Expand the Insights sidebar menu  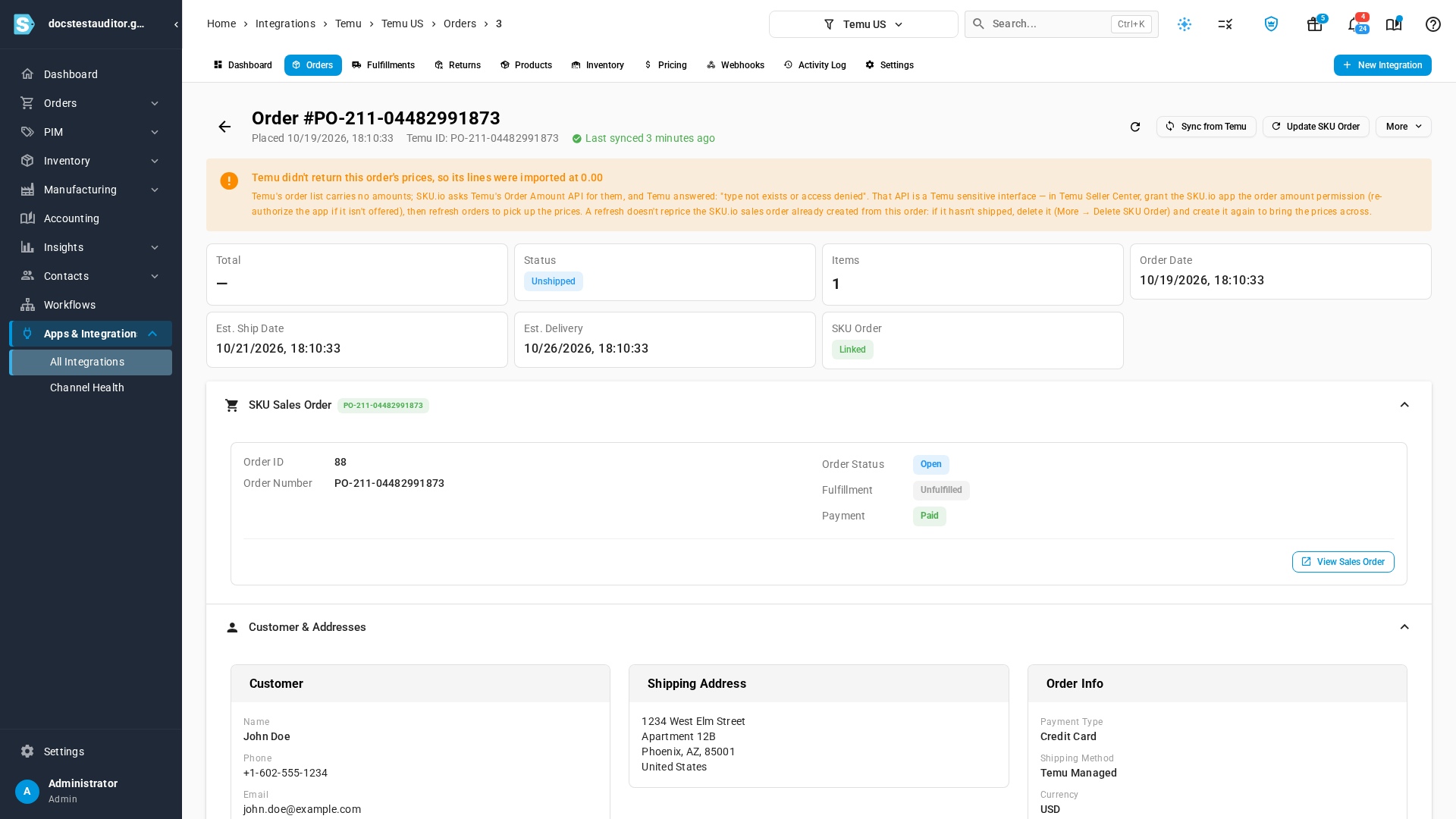[x=91, y=247]
